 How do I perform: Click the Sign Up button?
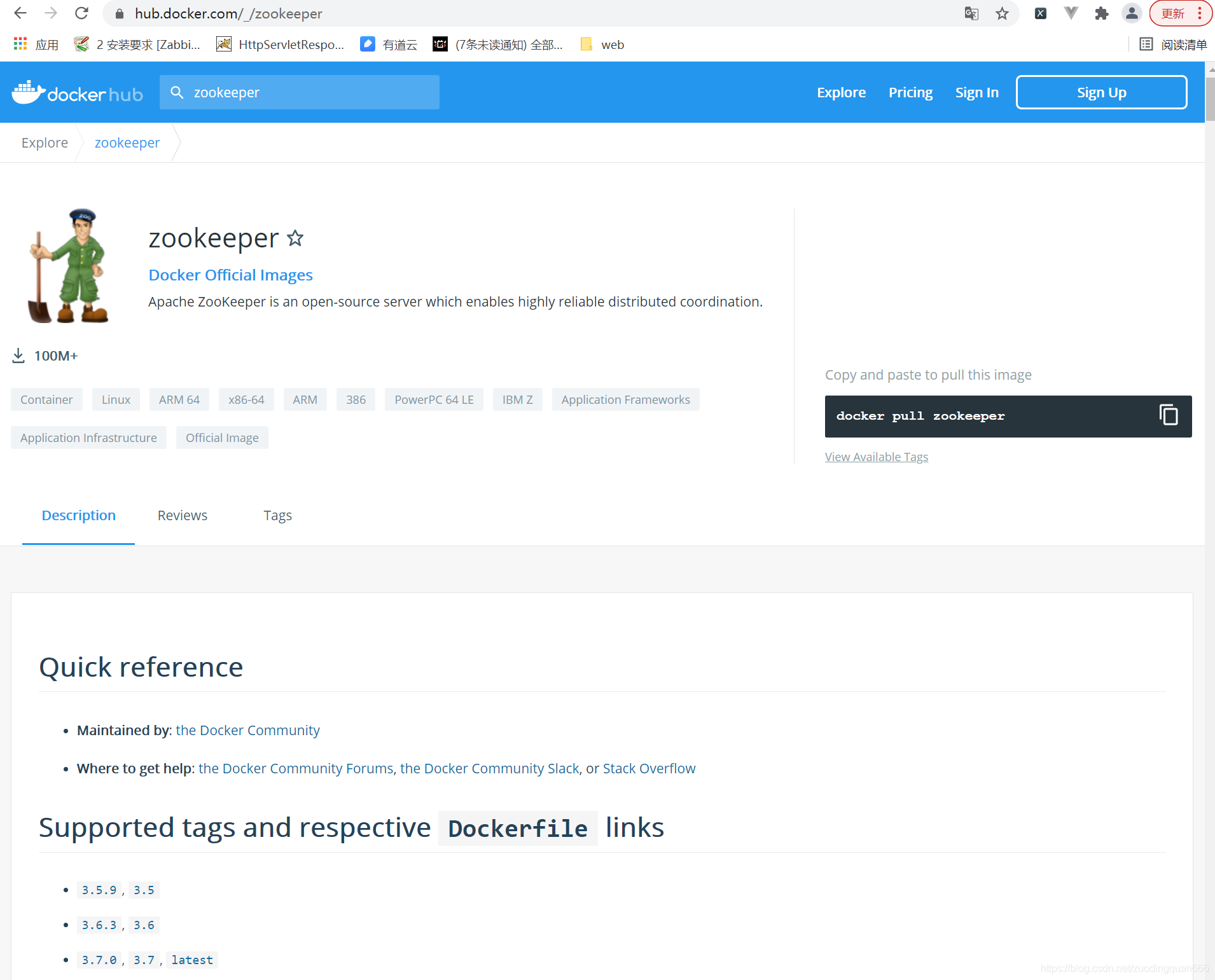coord(1101,92)
